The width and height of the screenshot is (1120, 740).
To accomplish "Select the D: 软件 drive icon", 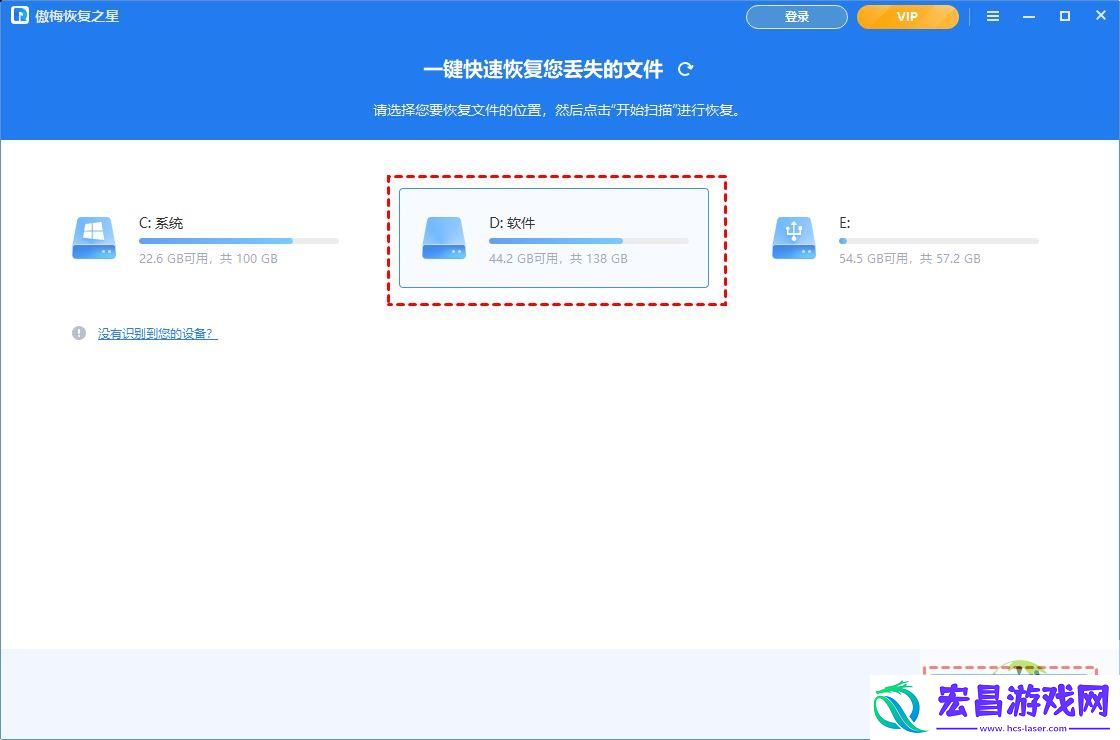I will click(444, 238).
